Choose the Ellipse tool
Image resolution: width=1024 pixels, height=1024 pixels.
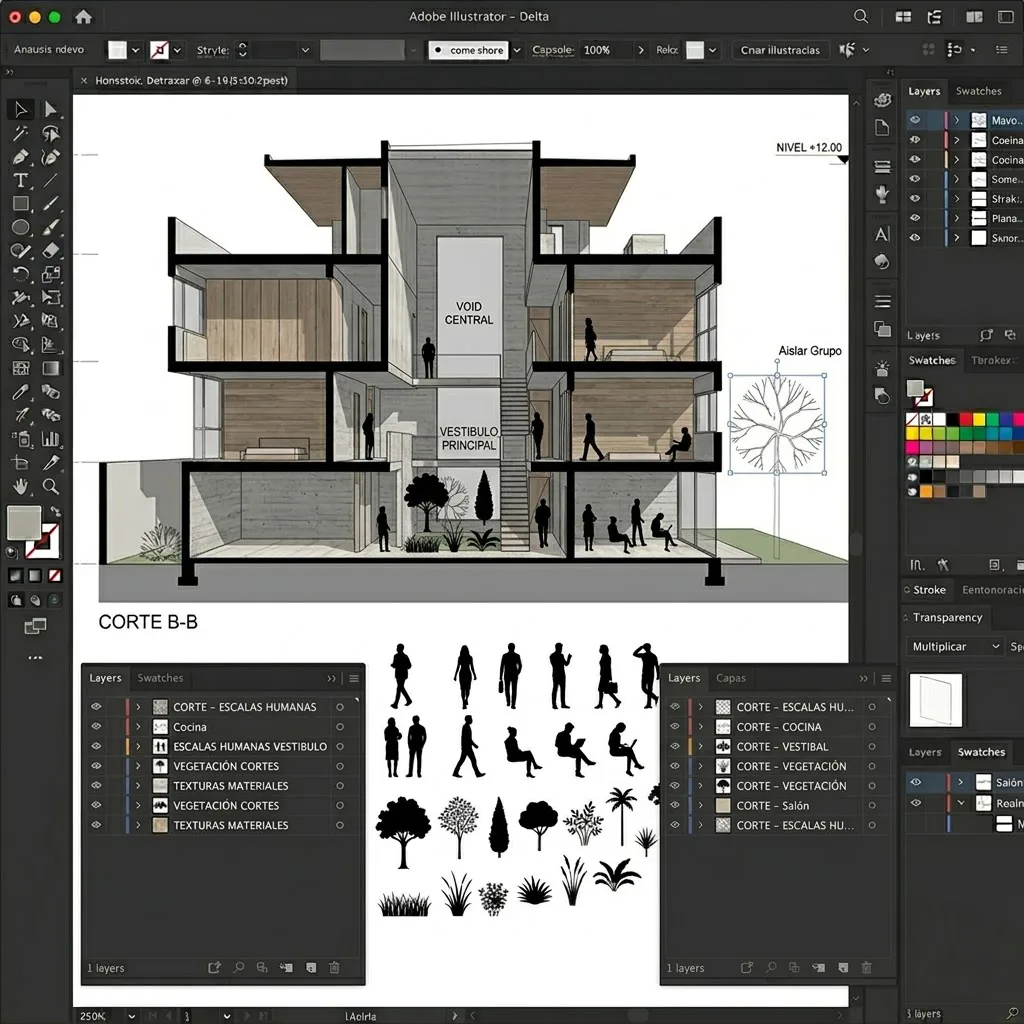(x=20, y=228)
